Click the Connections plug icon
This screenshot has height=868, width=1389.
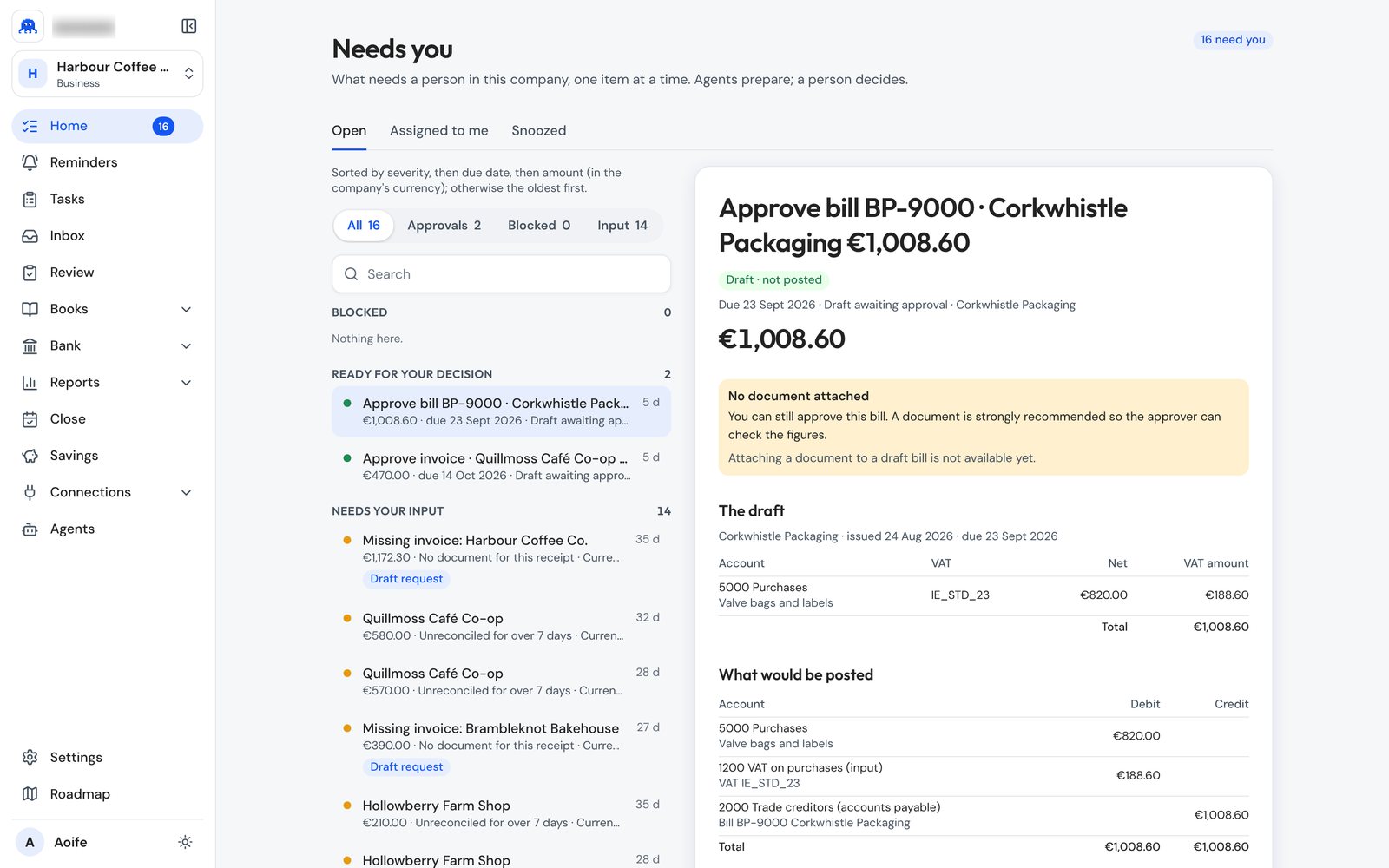30,492
